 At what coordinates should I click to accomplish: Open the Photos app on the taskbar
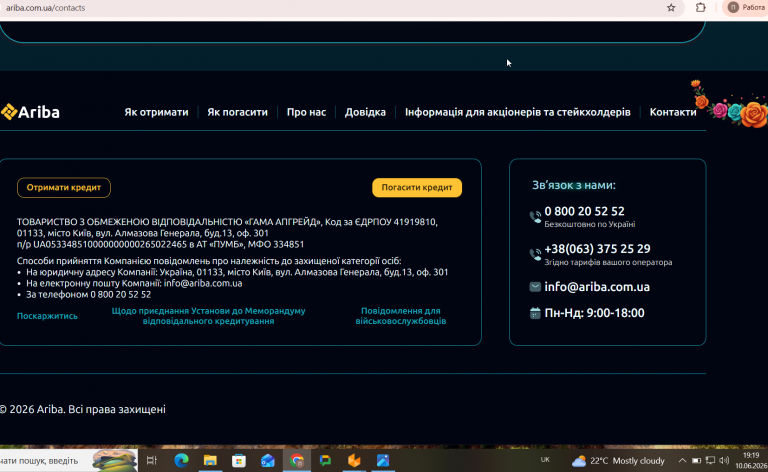pyautogui.click(x=383, y=461)
